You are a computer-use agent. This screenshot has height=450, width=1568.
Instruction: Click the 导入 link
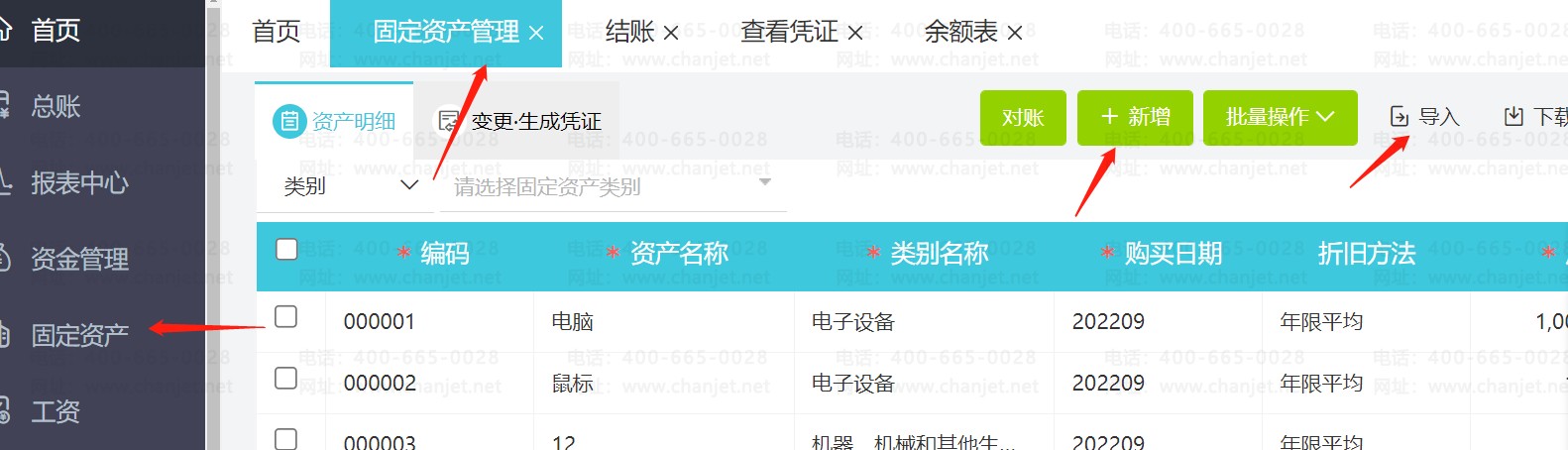[x=1425, y=117]
